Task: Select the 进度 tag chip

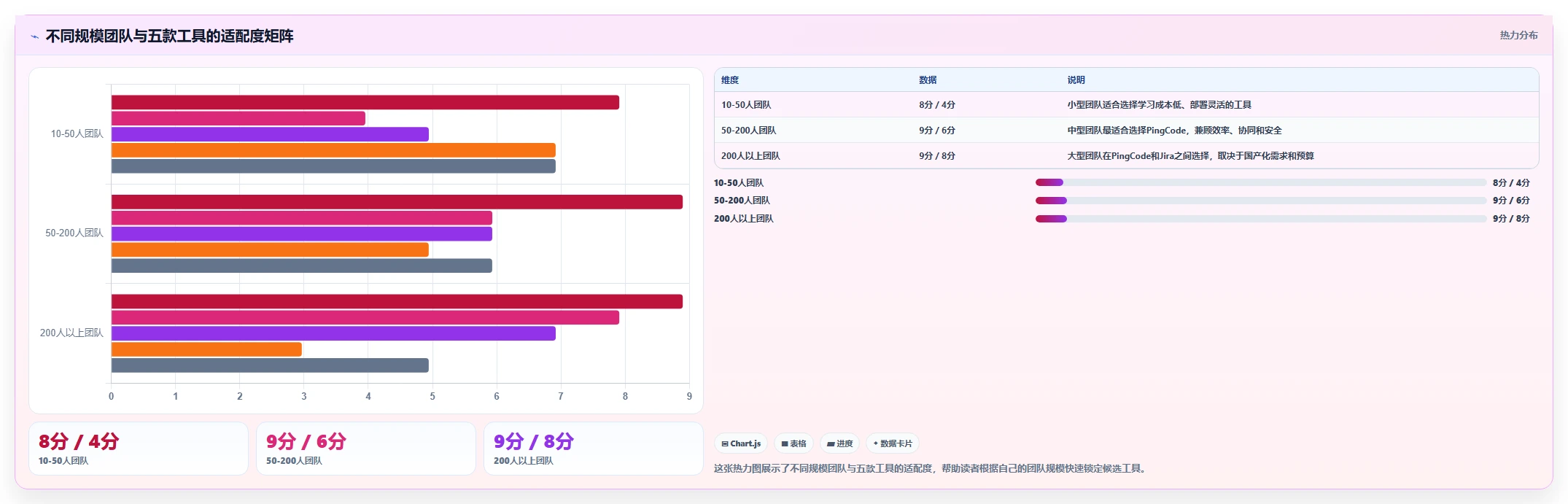Action: [839, 443]
